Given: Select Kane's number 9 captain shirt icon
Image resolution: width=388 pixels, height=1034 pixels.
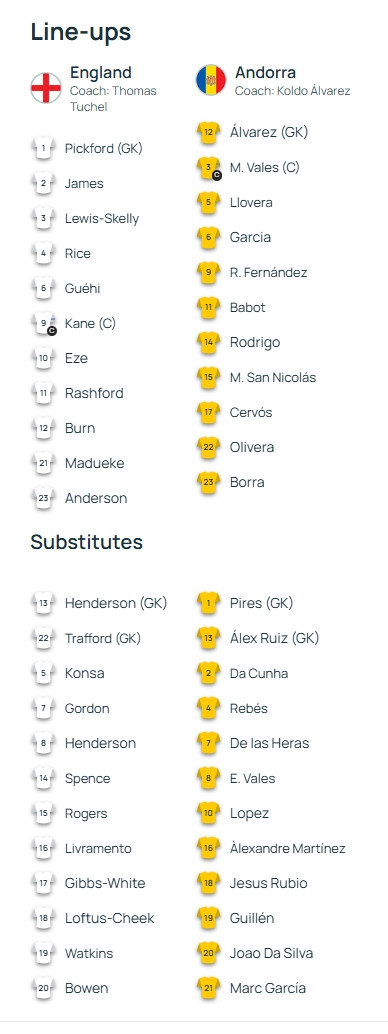Looking at the screenshot, I should pyautogui.click(x=44, y=323).
